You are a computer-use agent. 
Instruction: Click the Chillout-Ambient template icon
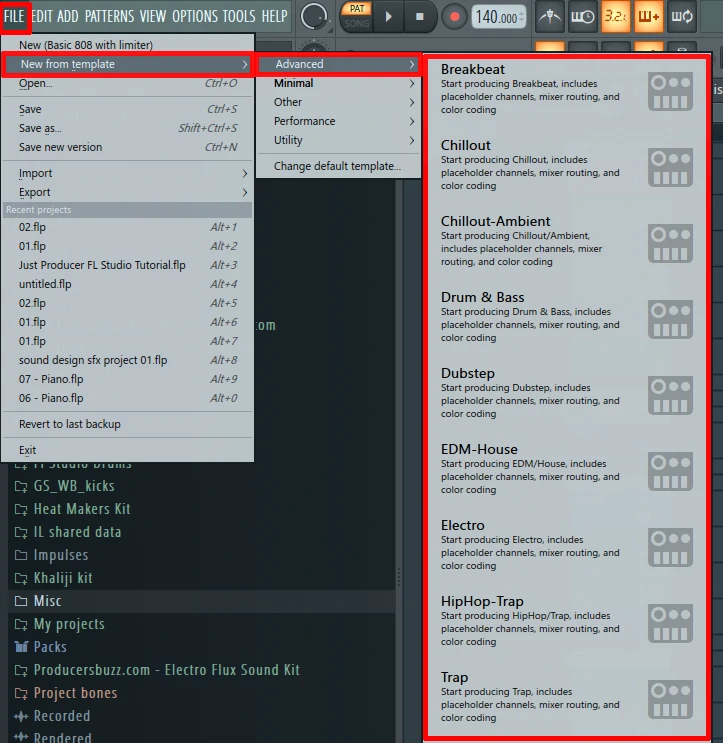pyautogui.click(x=670, y=244)
